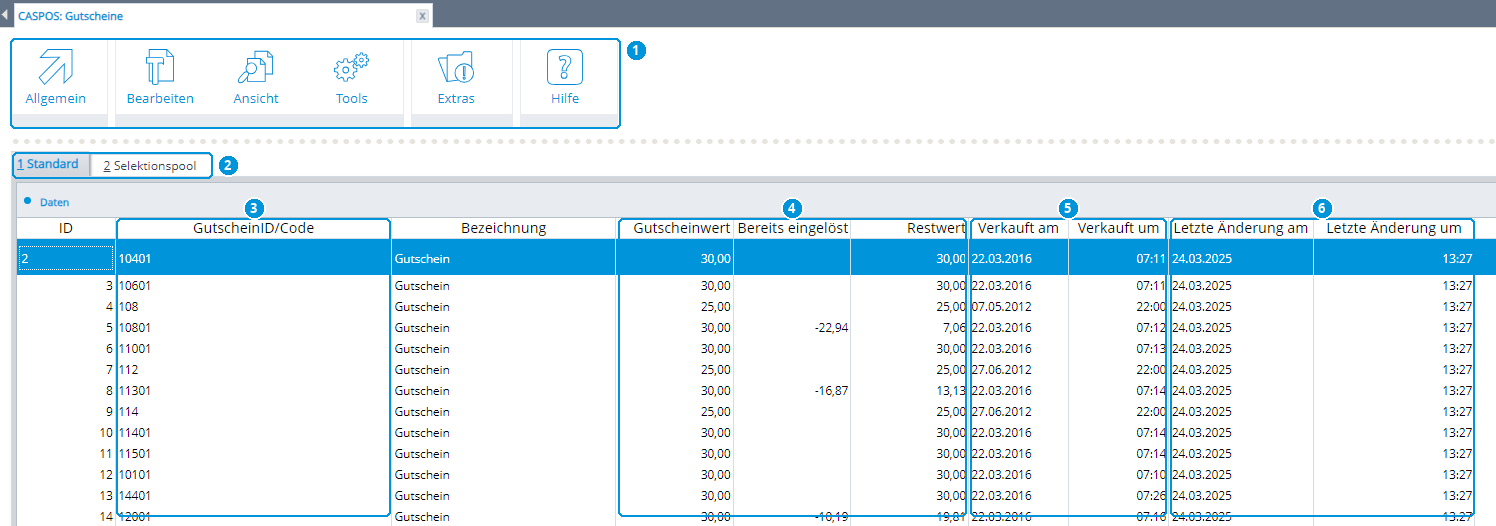The image size is (1496, 526).
Task: Open the Allgemein ribbon group
Action: pyautogui.click(x=56, y=79)
